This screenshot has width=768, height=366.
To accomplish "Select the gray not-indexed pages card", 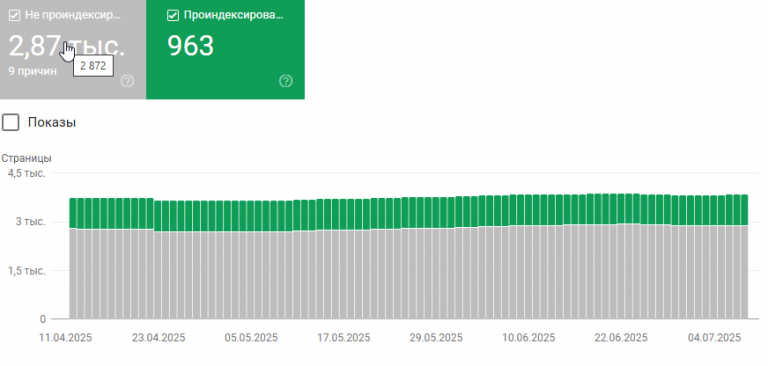I will (73, 49).
